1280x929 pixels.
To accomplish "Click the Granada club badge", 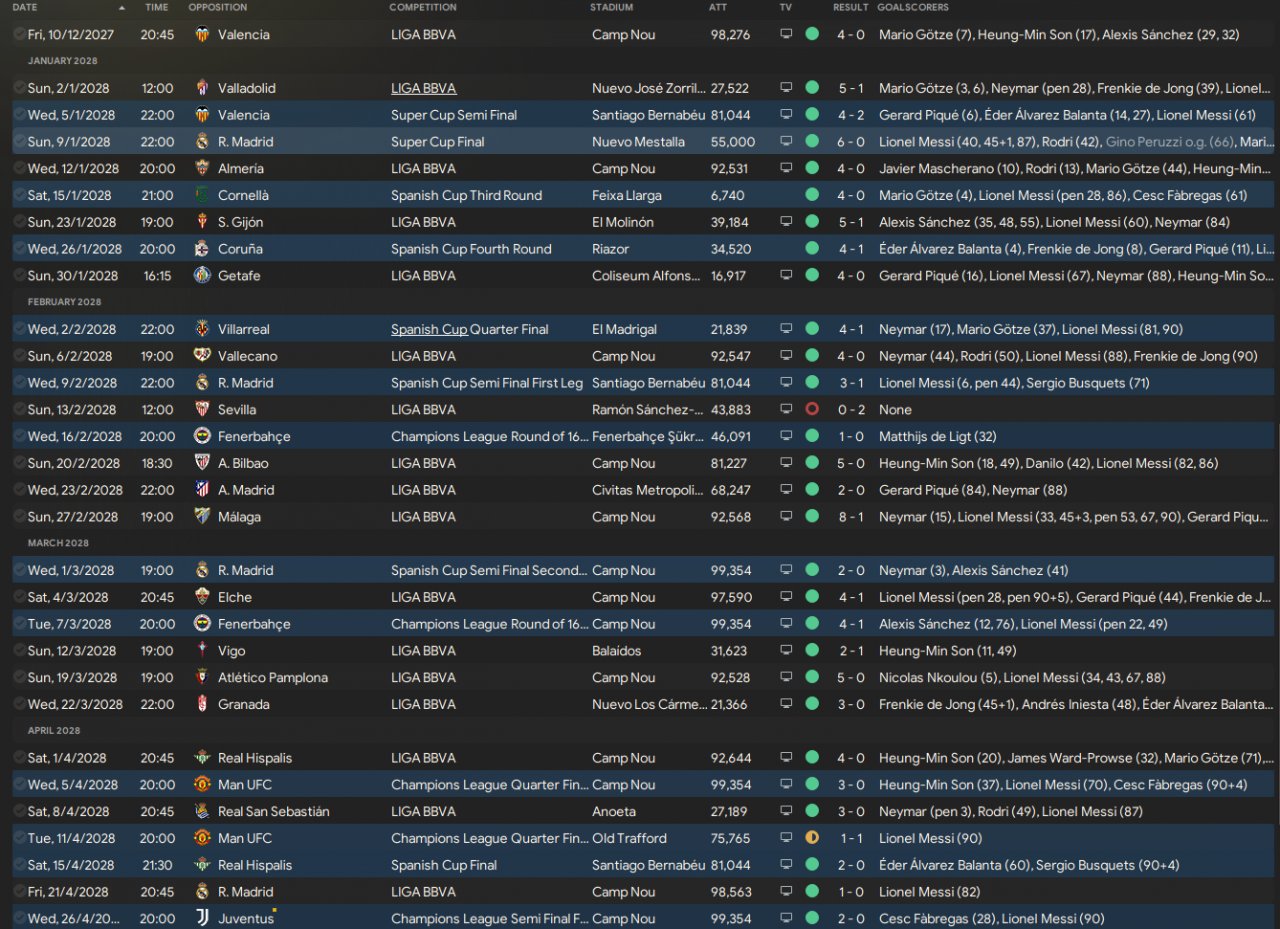I will (x=202, y=704).
